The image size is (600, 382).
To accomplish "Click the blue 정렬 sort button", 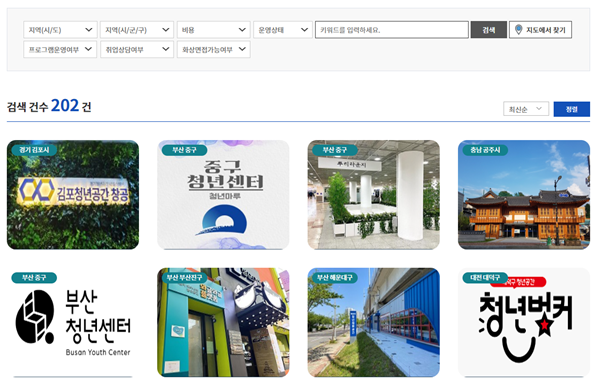I will click(x=572, y=109).
